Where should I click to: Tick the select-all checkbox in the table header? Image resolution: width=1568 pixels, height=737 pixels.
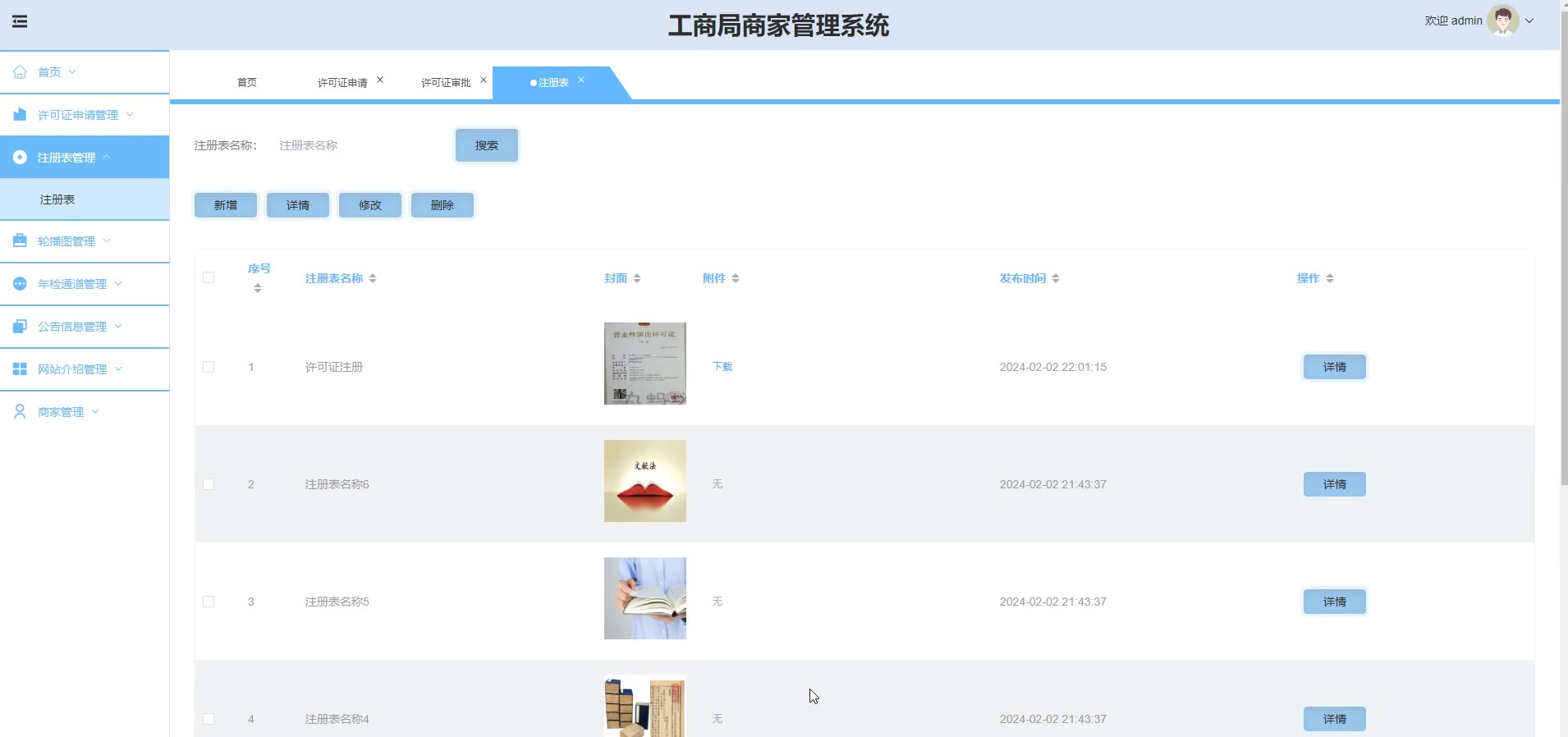point(209,277)
